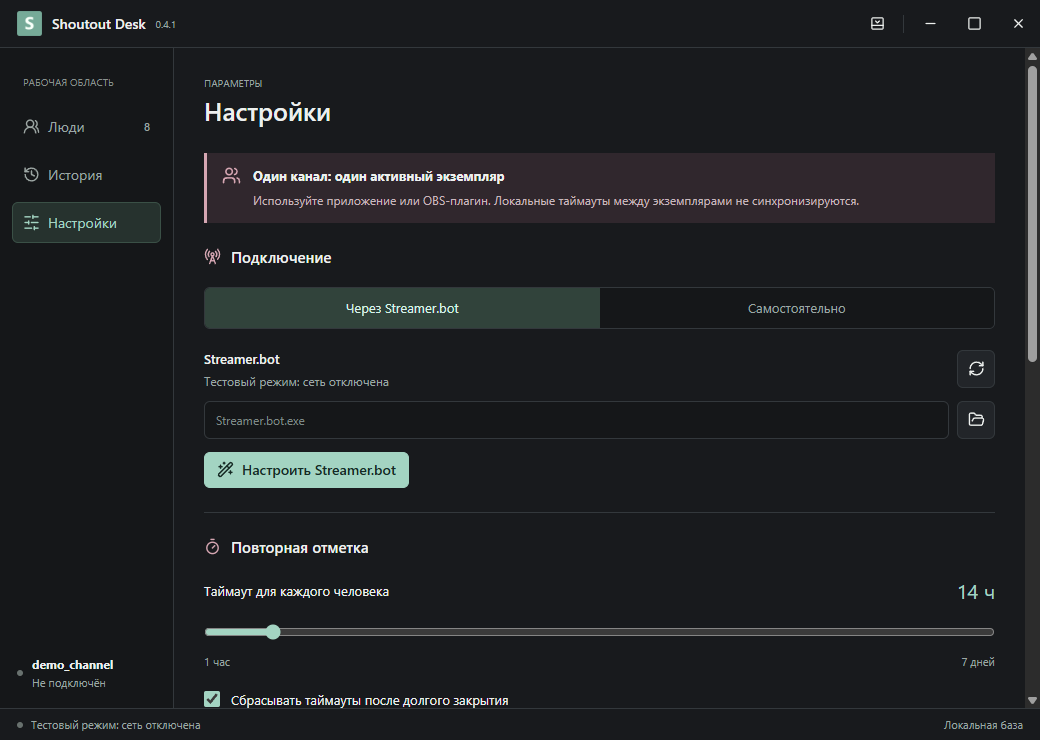
Task: Click the Локальная база status text
Action: point(983,725)
